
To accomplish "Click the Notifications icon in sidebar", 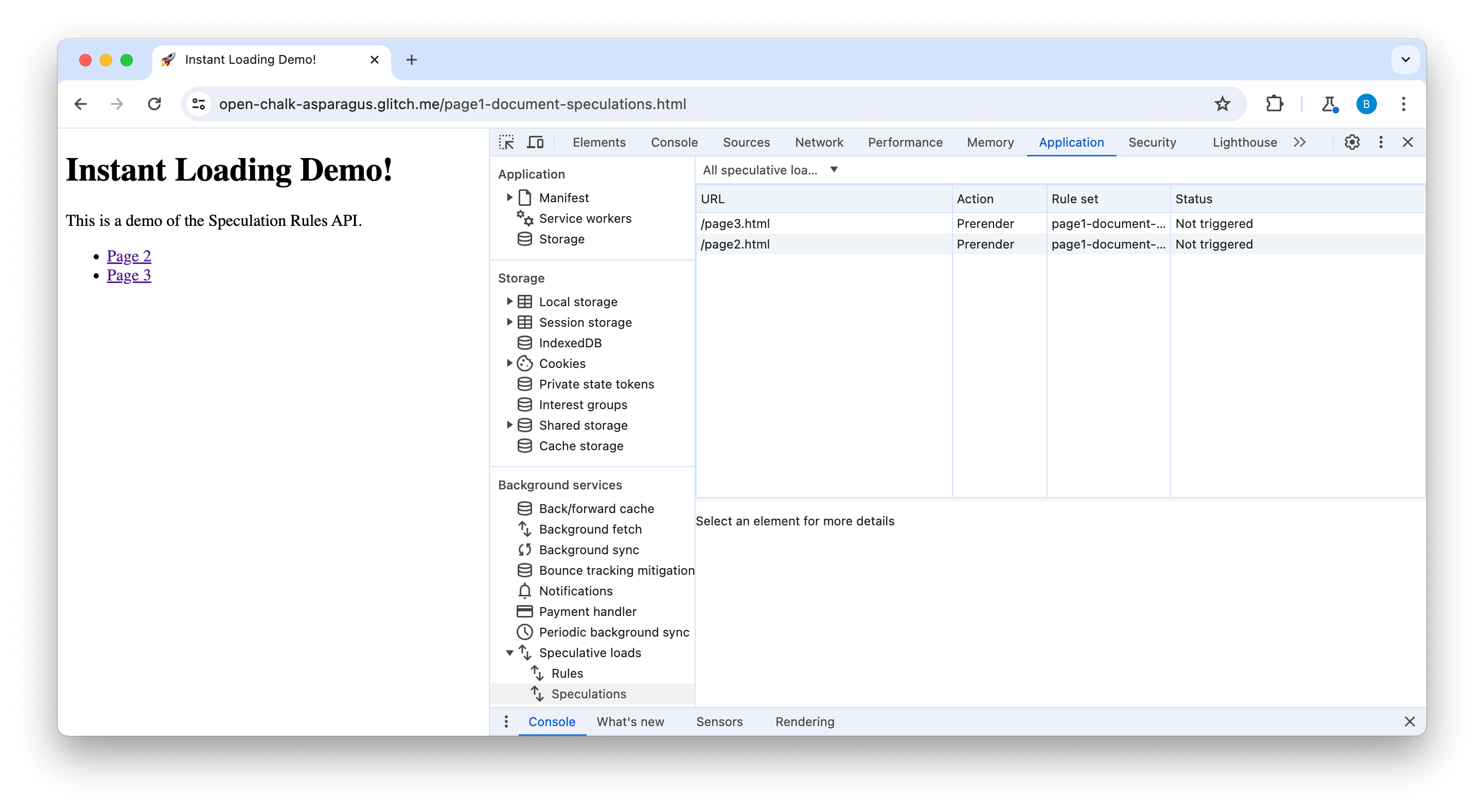I will tap(525, 590).
